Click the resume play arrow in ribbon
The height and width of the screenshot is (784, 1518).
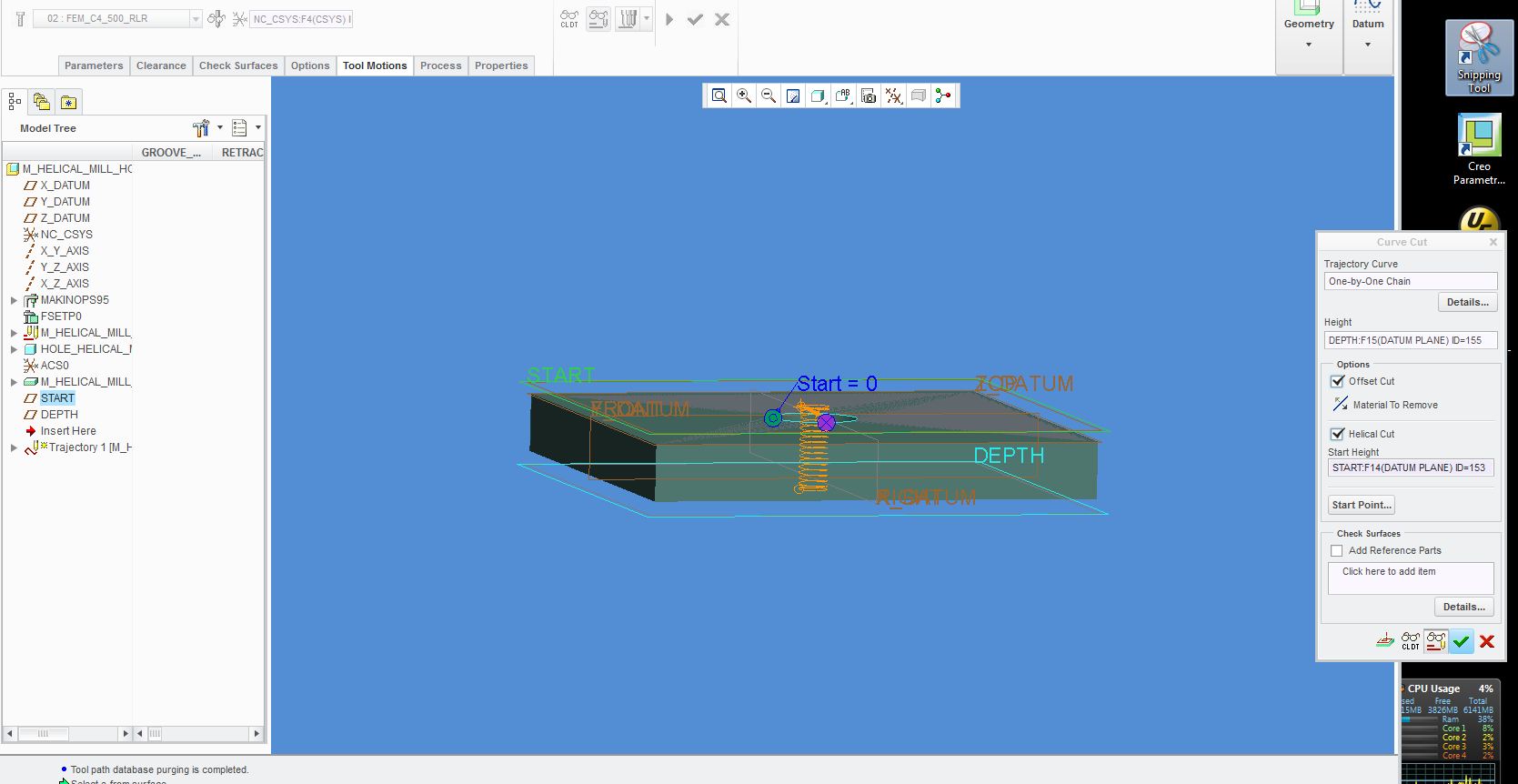pyautogui.click(x=669, y=18)
